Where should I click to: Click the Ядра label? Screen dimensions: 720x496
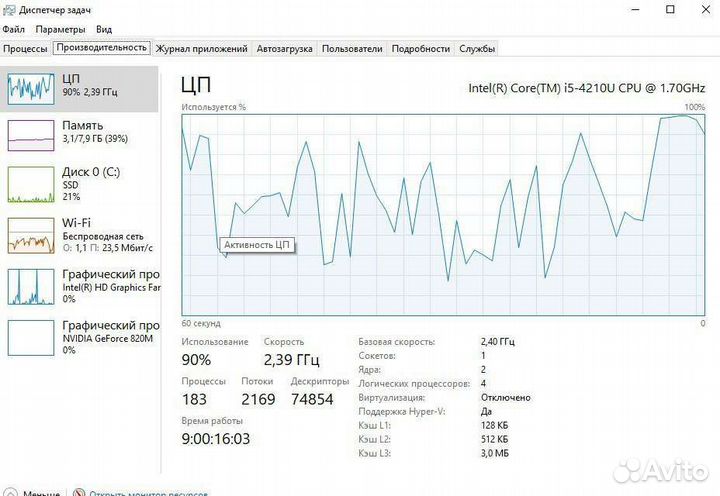pos(369,370)
